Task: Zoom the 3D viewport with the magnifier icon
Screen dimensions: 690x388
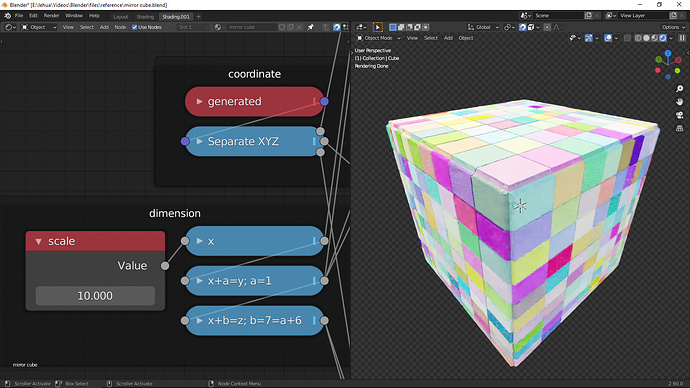Action: 679,89
